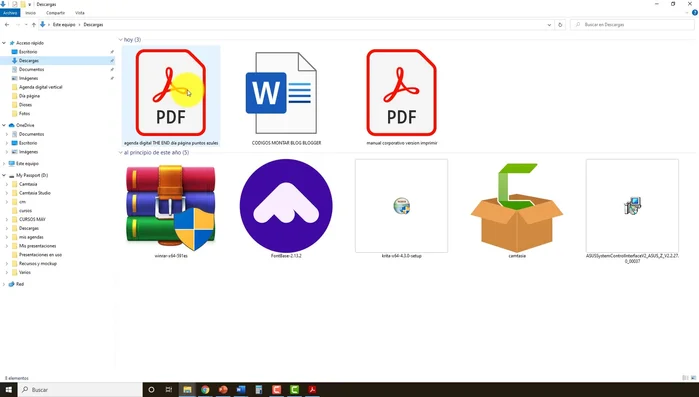Click the taskbar Buscar search box
The width and height of the screenshot is (699, 397).
point(80,389)
